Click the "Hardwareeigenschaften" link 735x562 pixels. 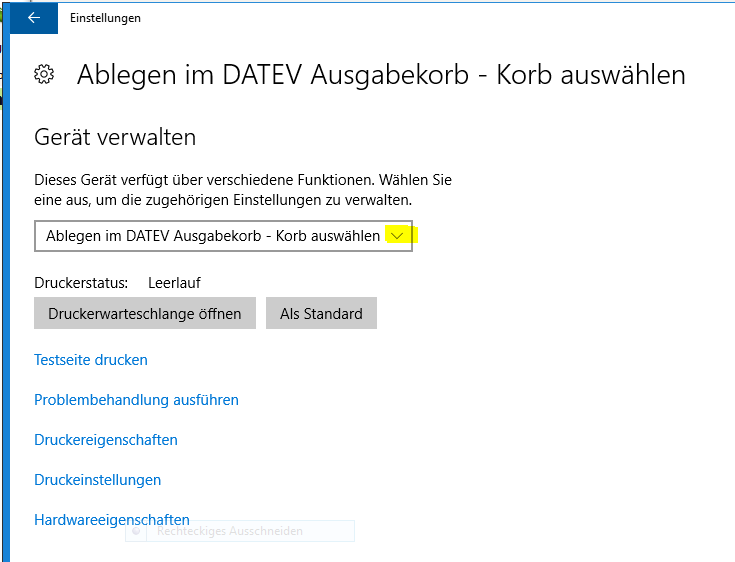point(112,520)
